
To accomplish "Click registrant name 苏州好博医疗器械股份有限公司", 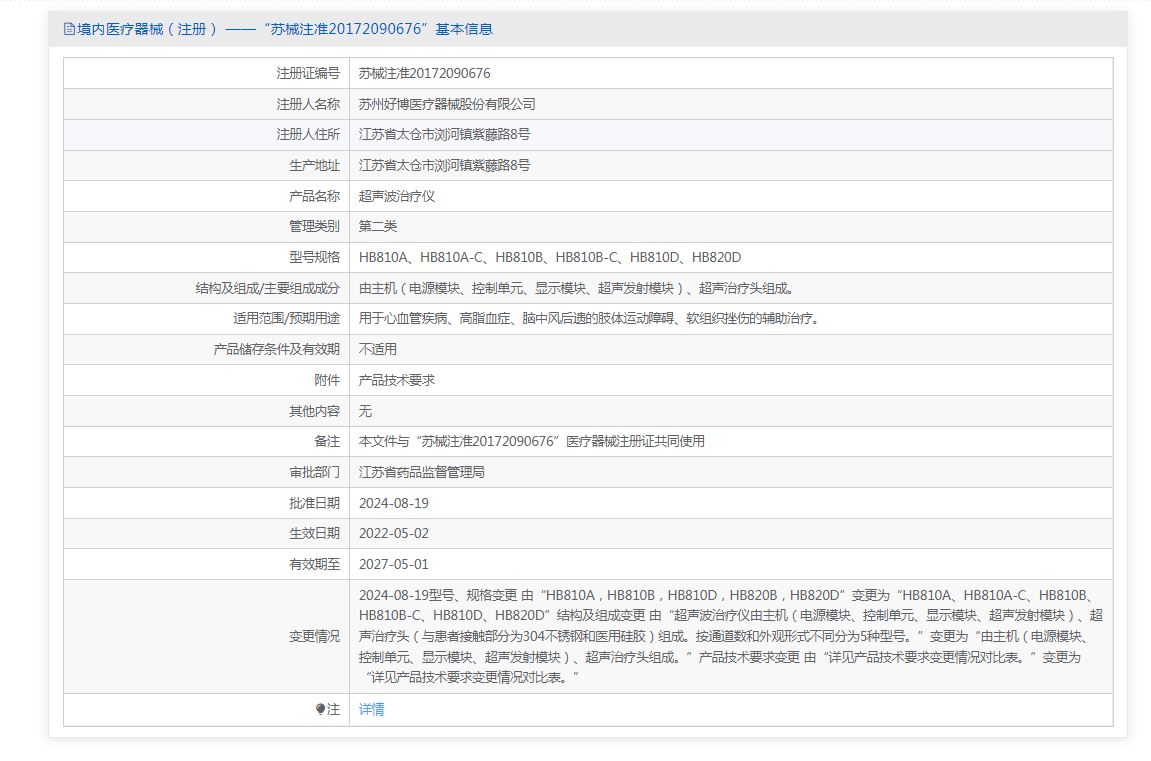I will (447, 104).
